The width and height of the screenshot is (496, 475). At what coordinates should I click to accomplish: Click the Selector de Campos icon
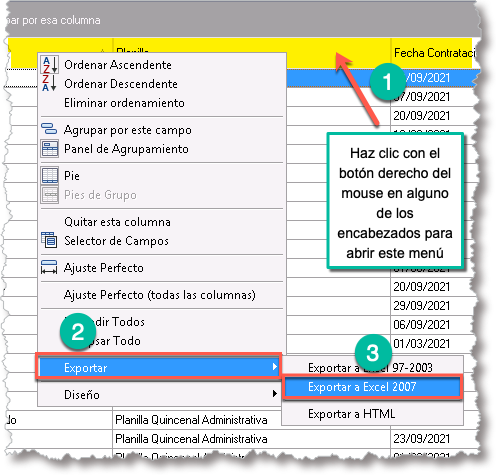coord(49,240)
